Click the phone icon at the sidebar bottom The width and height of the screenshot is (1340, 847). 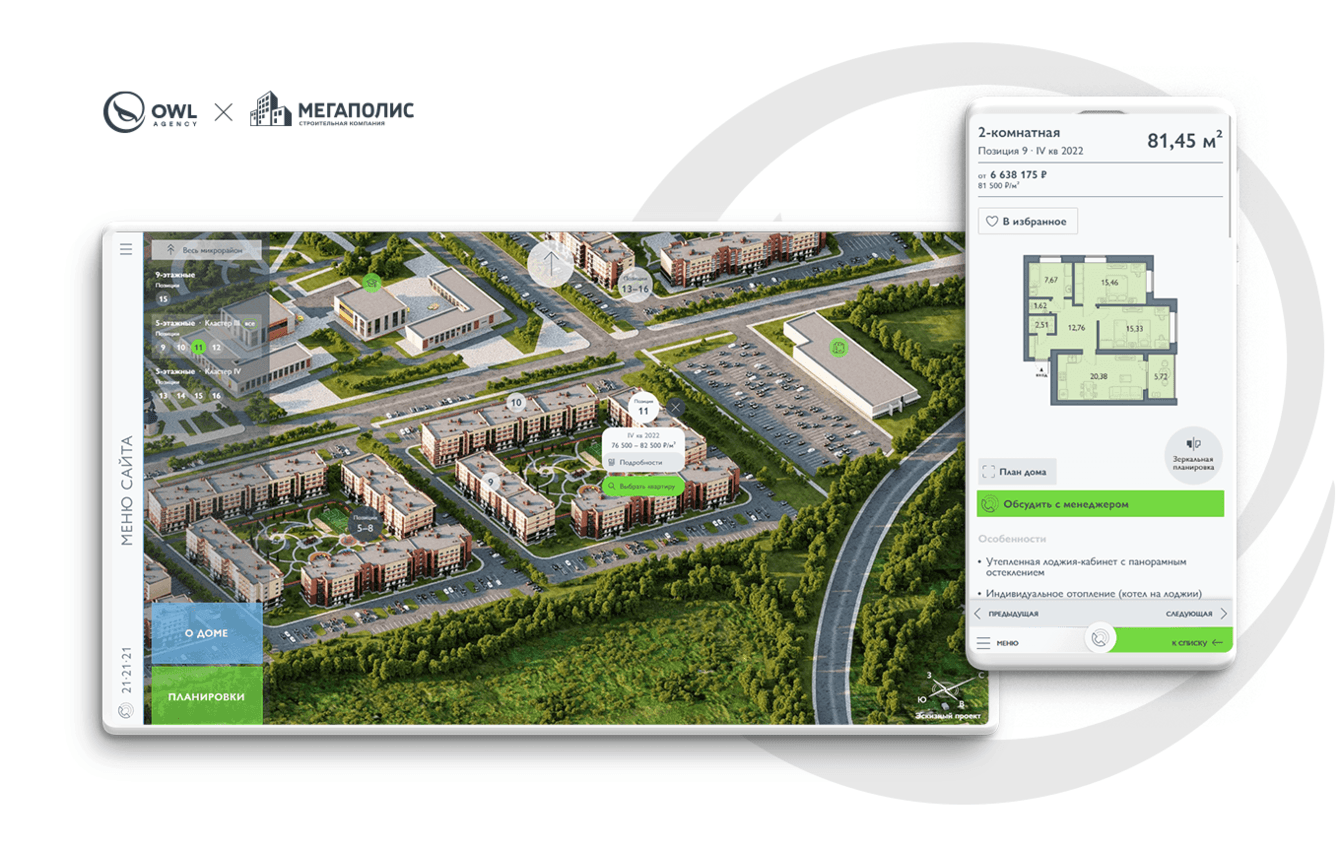tap(126, 711)
